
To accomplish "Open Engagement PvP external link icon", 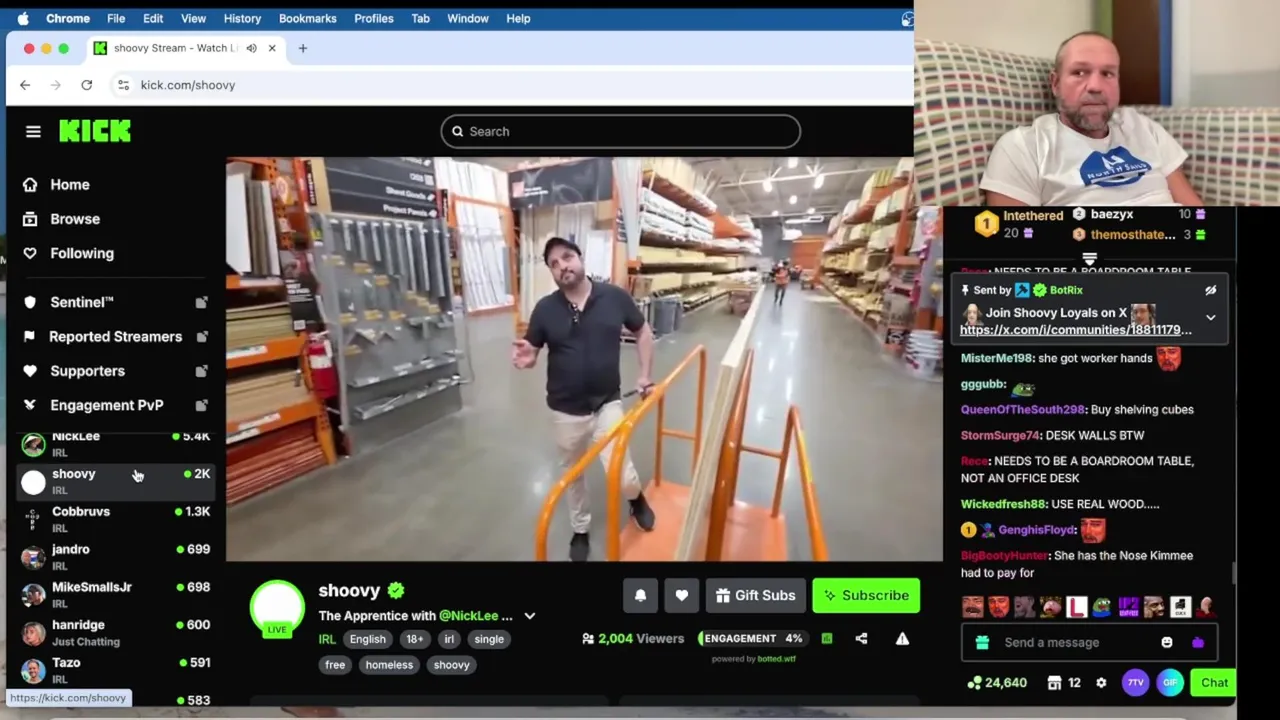I will 201,405.
